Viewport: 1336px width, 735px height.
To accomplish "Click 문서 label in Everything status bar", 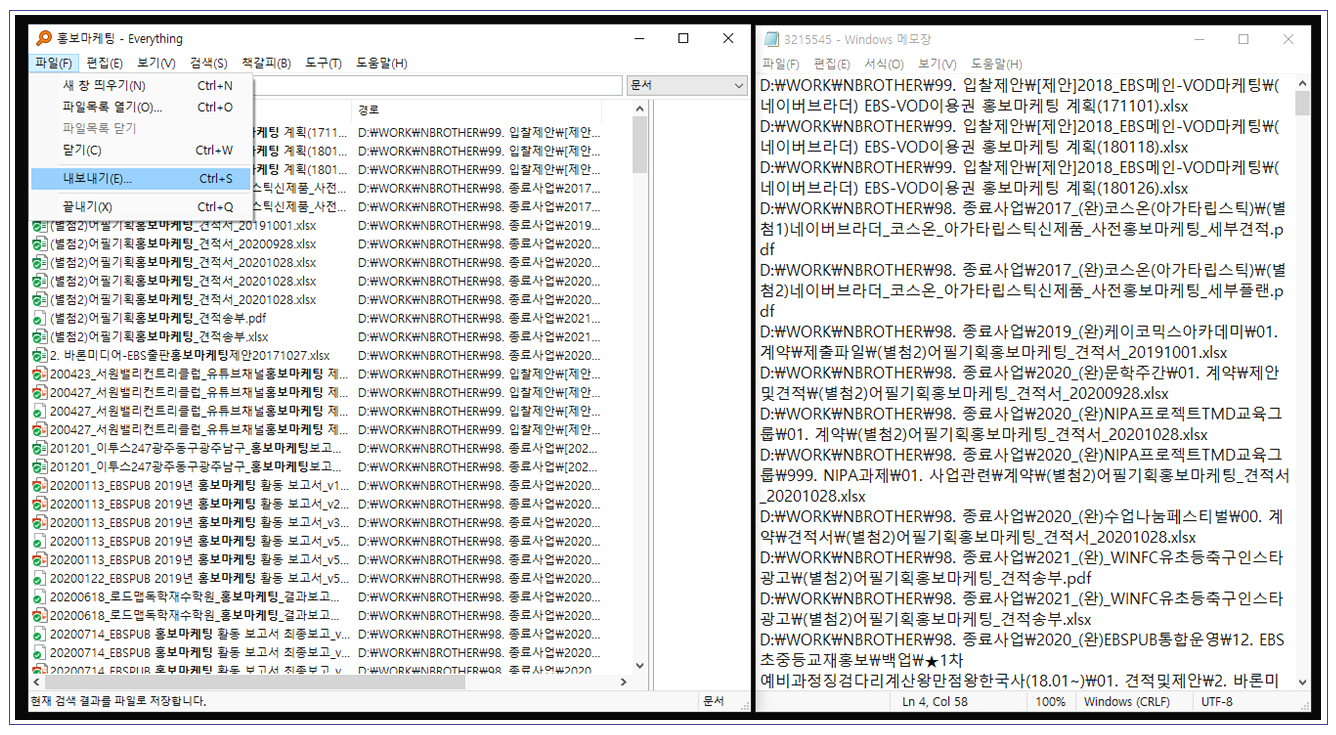I will [x=713, y=701].
